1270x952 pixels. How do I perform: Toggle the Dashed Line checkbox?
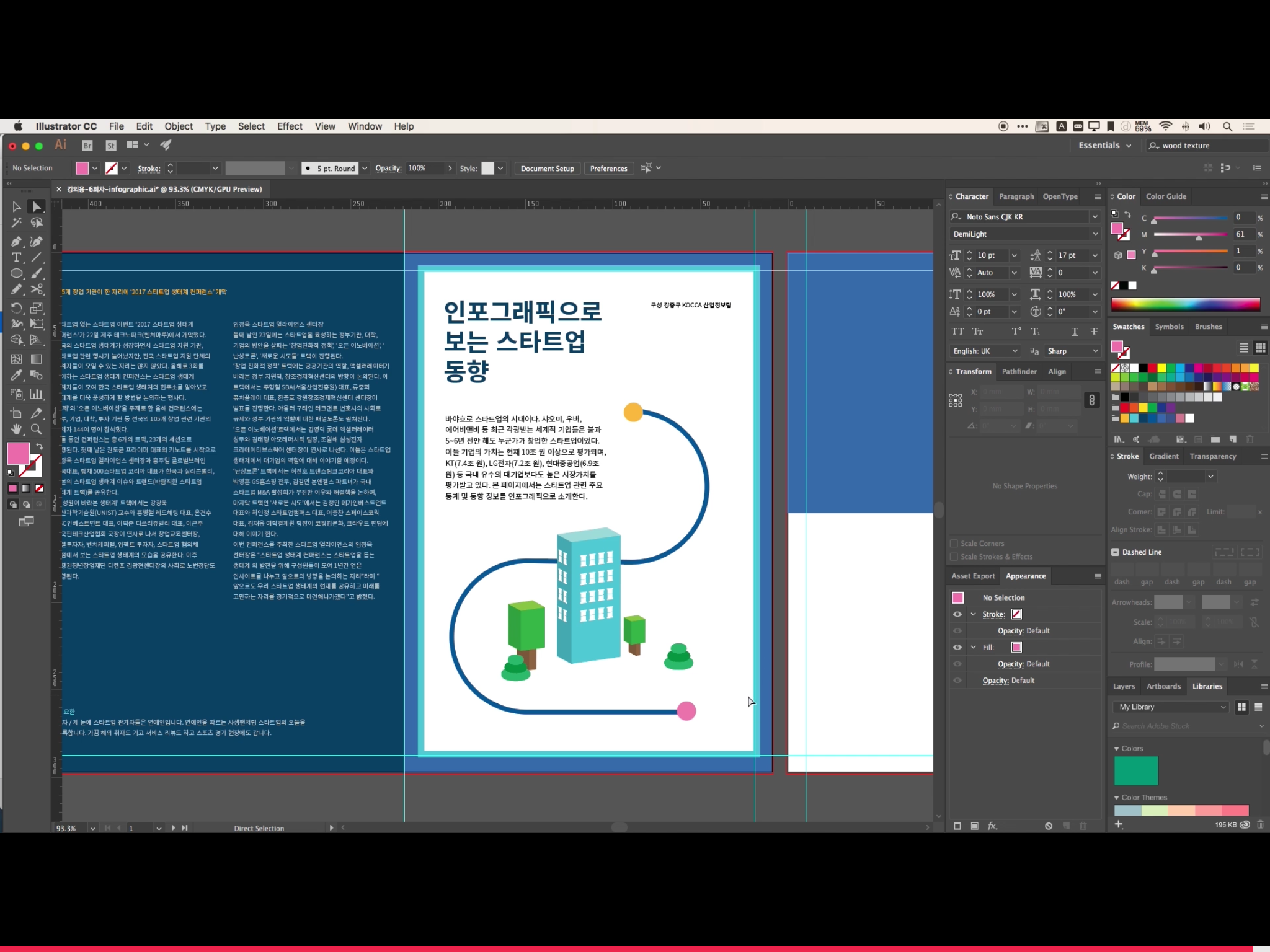(1116, 552)
